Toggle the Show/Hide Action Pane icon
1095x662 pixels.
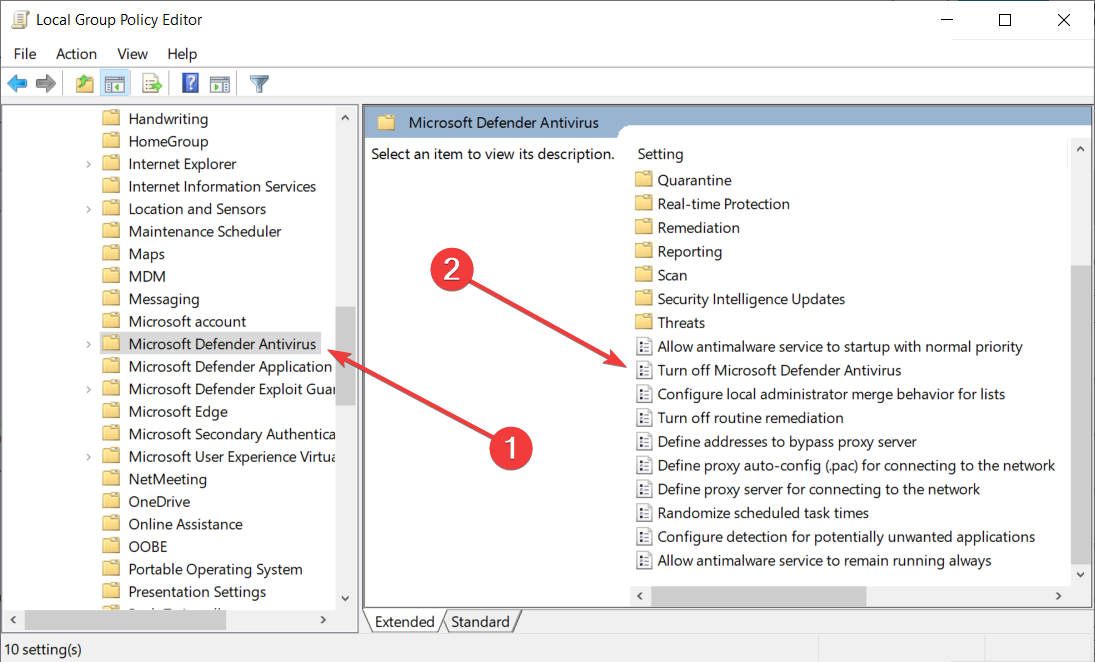pyautogui.click(x=220, y=84)
